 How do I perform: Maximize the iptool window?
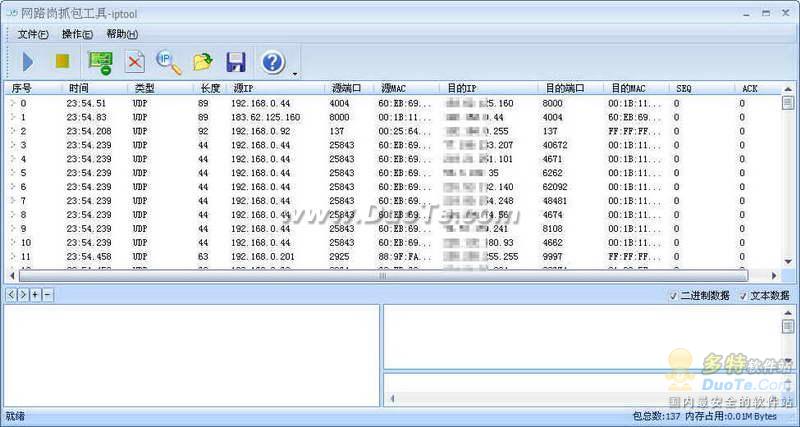[766, 13]
